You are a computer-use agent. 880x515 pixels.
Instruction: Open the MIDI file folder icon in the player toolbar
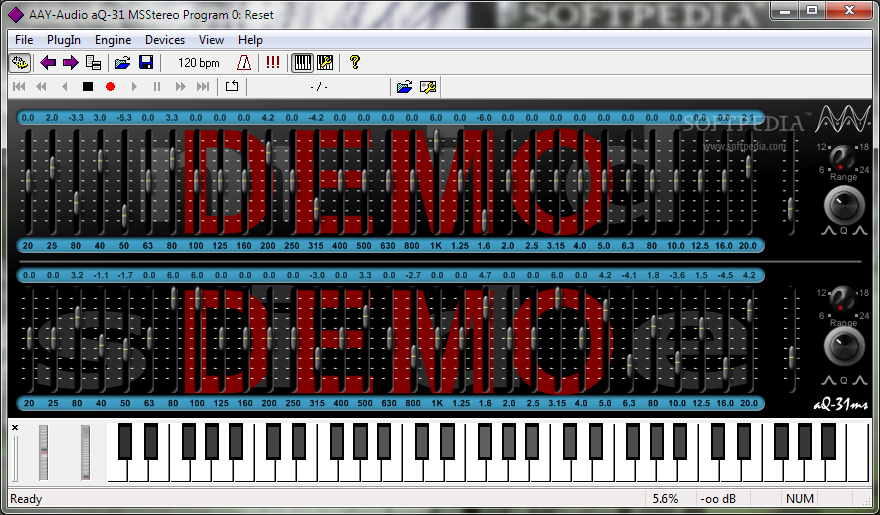coord(404,86)
